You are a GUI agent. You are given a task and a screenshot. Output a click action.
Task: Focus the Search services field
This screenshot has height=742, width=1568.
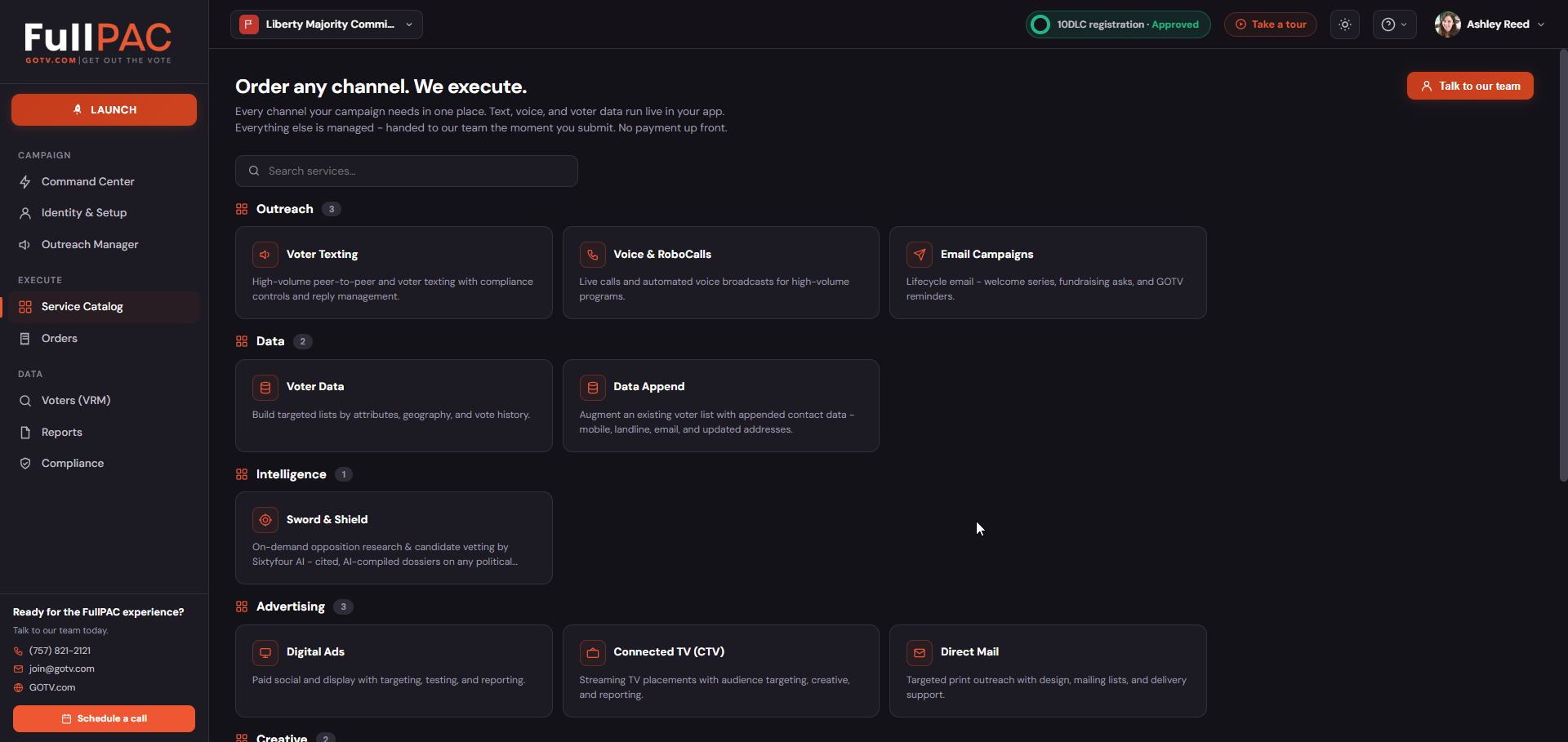pos(407,171)
